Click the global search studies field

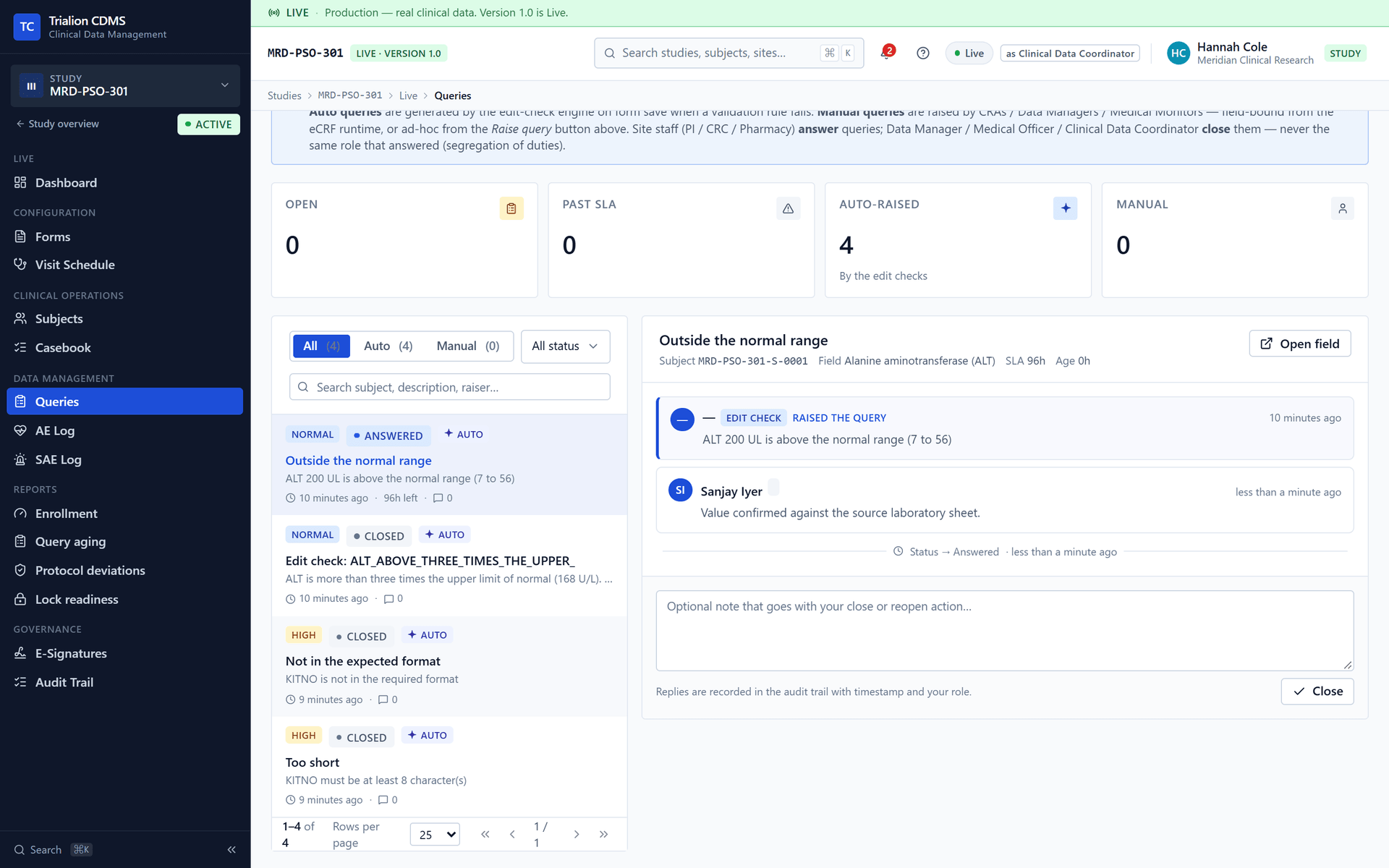(x=729, y=53)
